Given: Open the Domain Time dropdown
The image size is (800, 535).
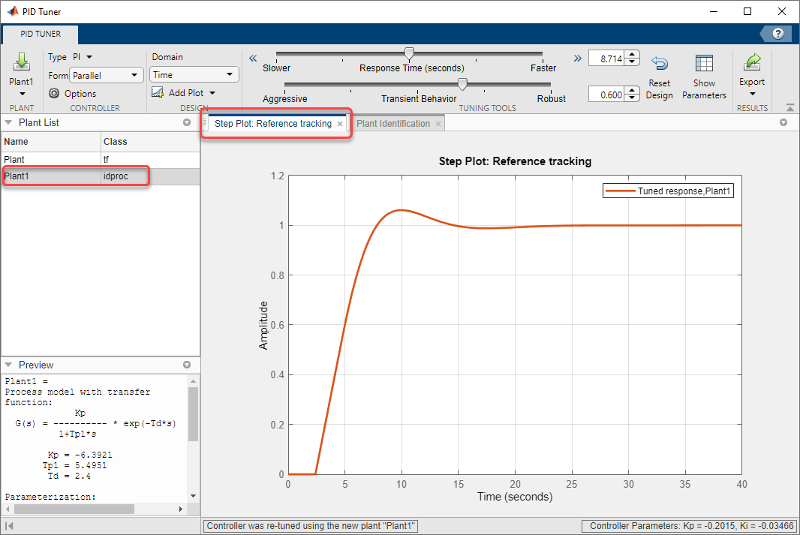Looking at the screenshot, I should (x=194, y=75).
